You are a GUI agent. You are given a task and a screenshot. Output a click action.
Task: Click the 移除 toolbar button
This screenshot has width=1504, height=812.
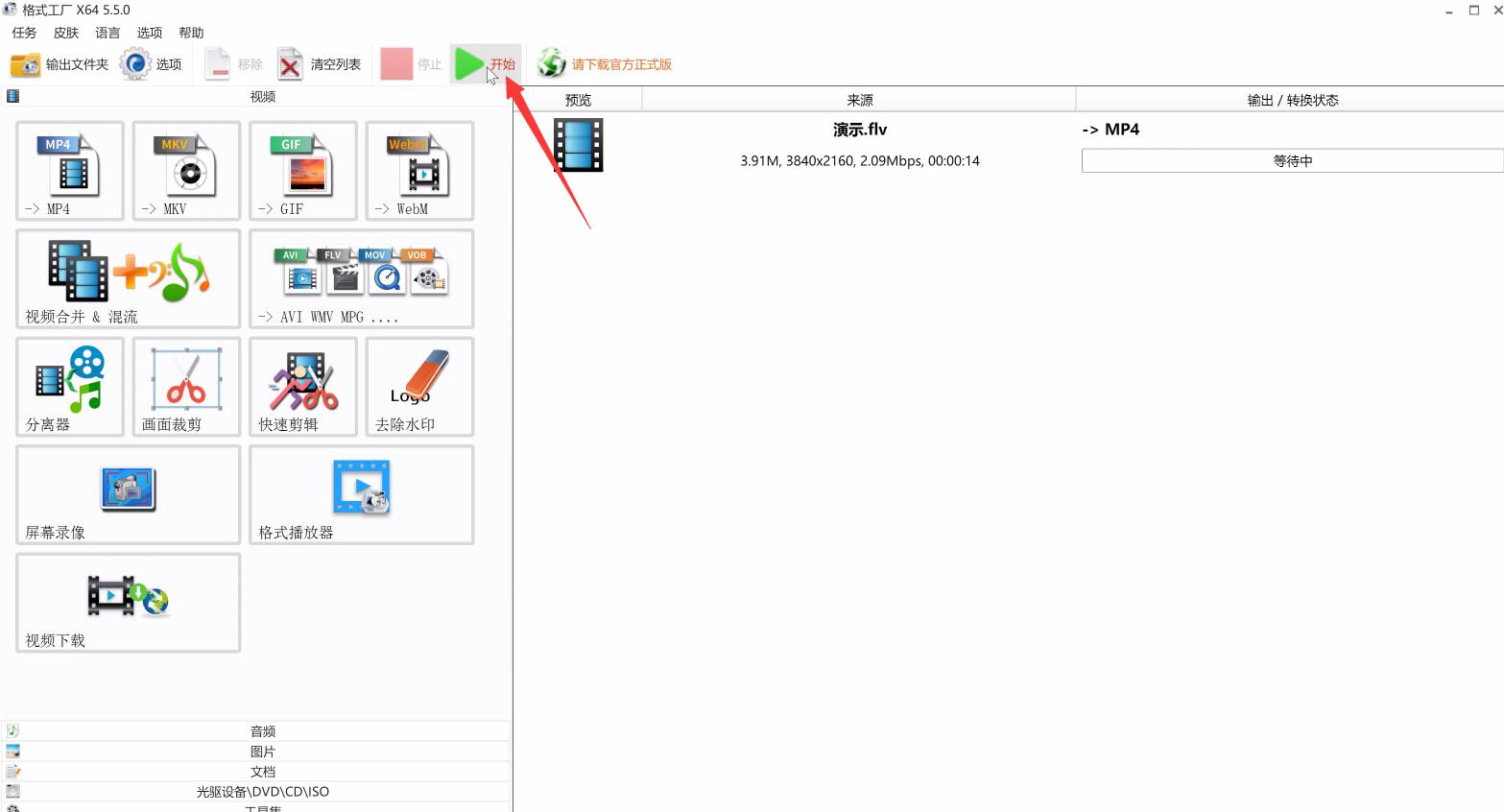[233, 64]
